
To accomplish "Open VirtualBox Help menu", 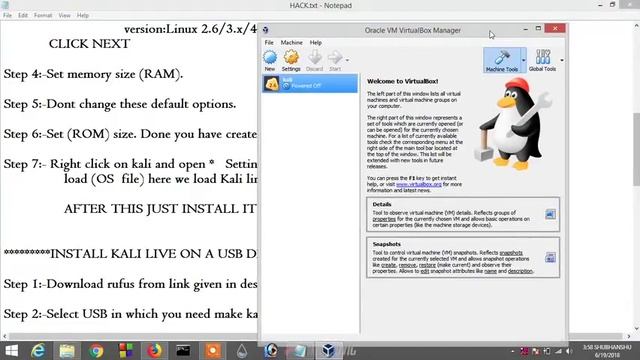I will tap(316, 42).
